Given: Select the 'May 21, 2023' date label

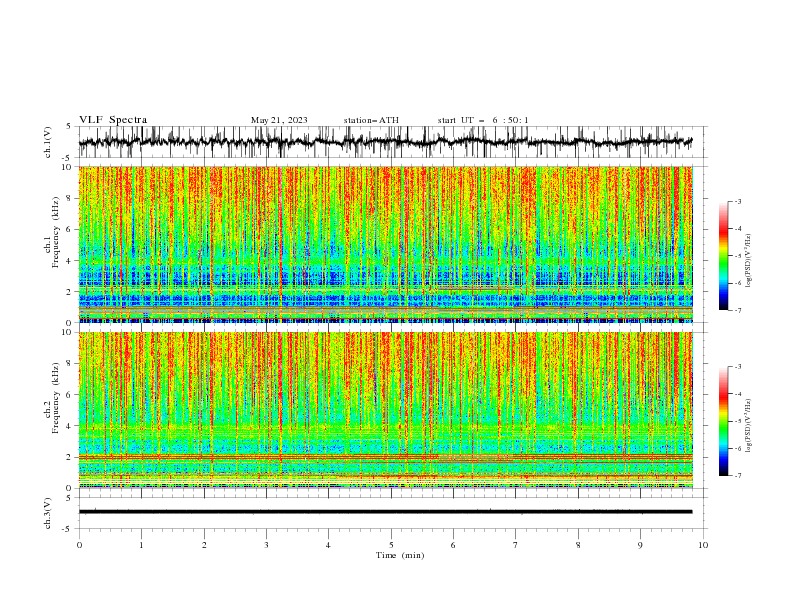Looking at the screenshot, I should [x=279, y=120].
